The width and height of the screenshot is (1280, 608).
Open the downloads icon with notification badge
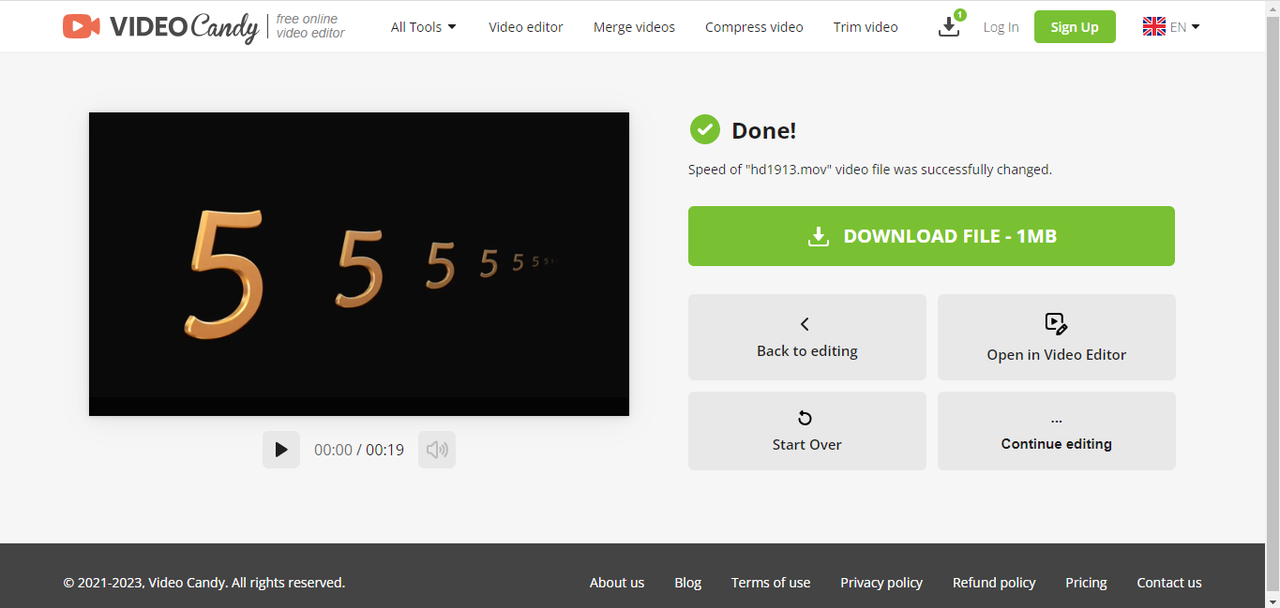(951, 25)
